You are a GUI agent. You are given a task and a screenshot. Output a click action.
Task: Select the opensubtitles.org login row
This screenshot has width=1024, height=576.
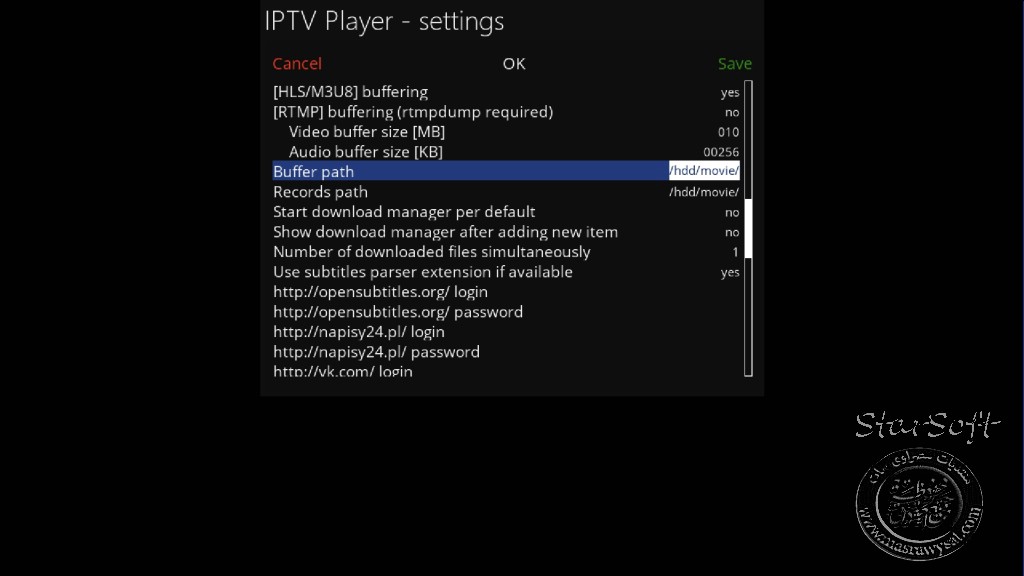[506, 292]
